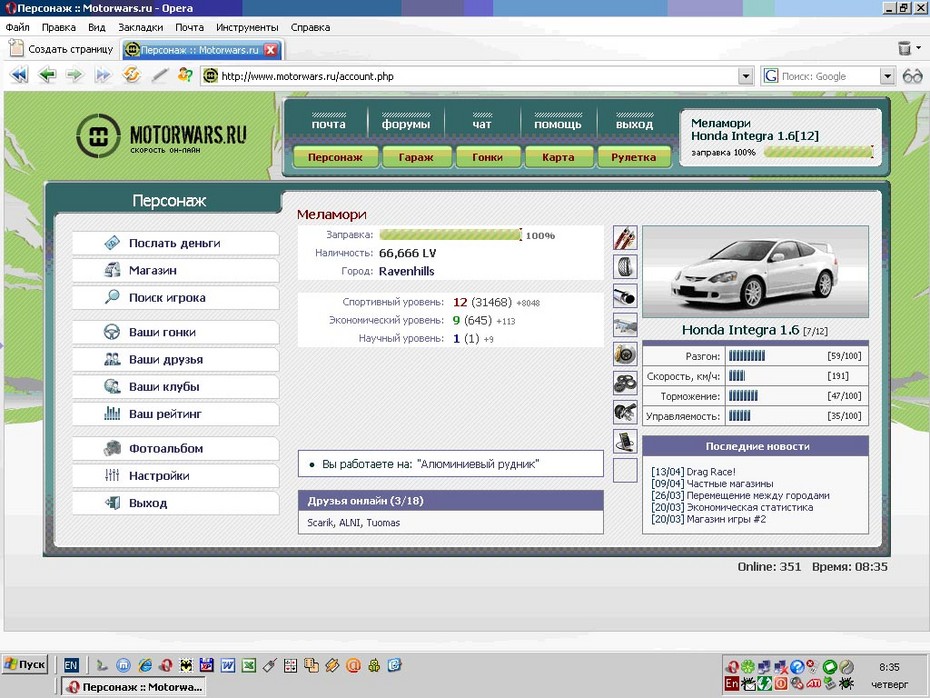Open the dropdown arrow beside the trash icon

coord(918,48)
